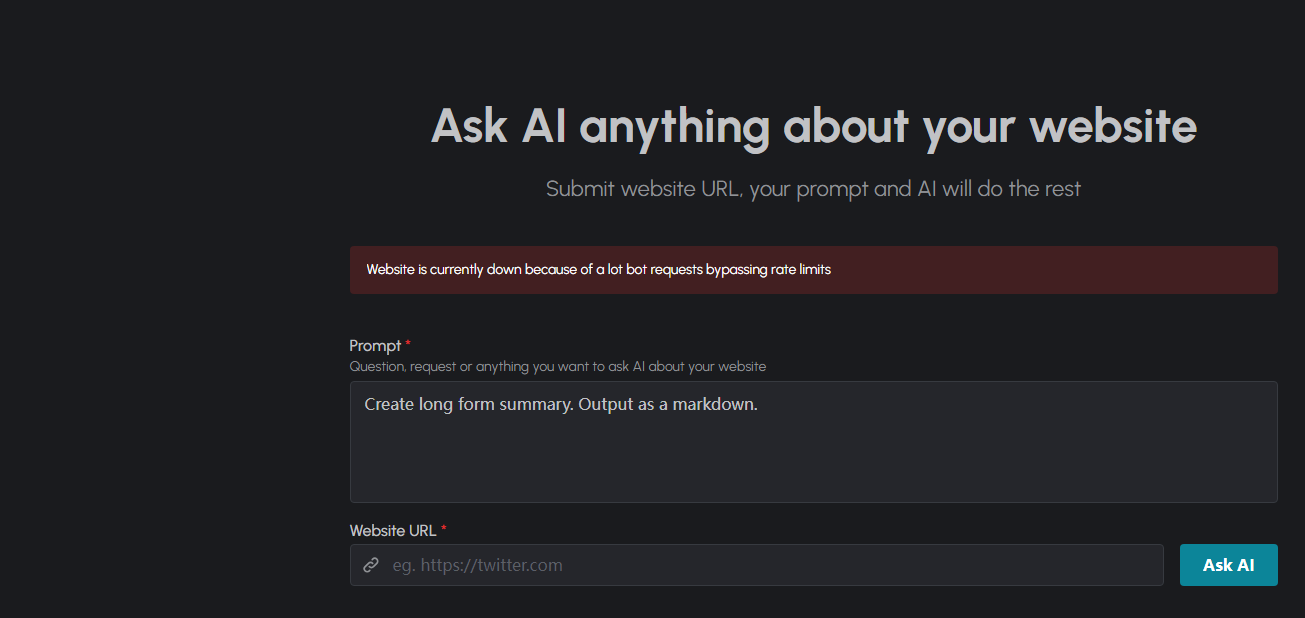Viewport: 1305px width, 618px height.
Task: Click the word "Output" in the prompt text
Action: point(607,404)
